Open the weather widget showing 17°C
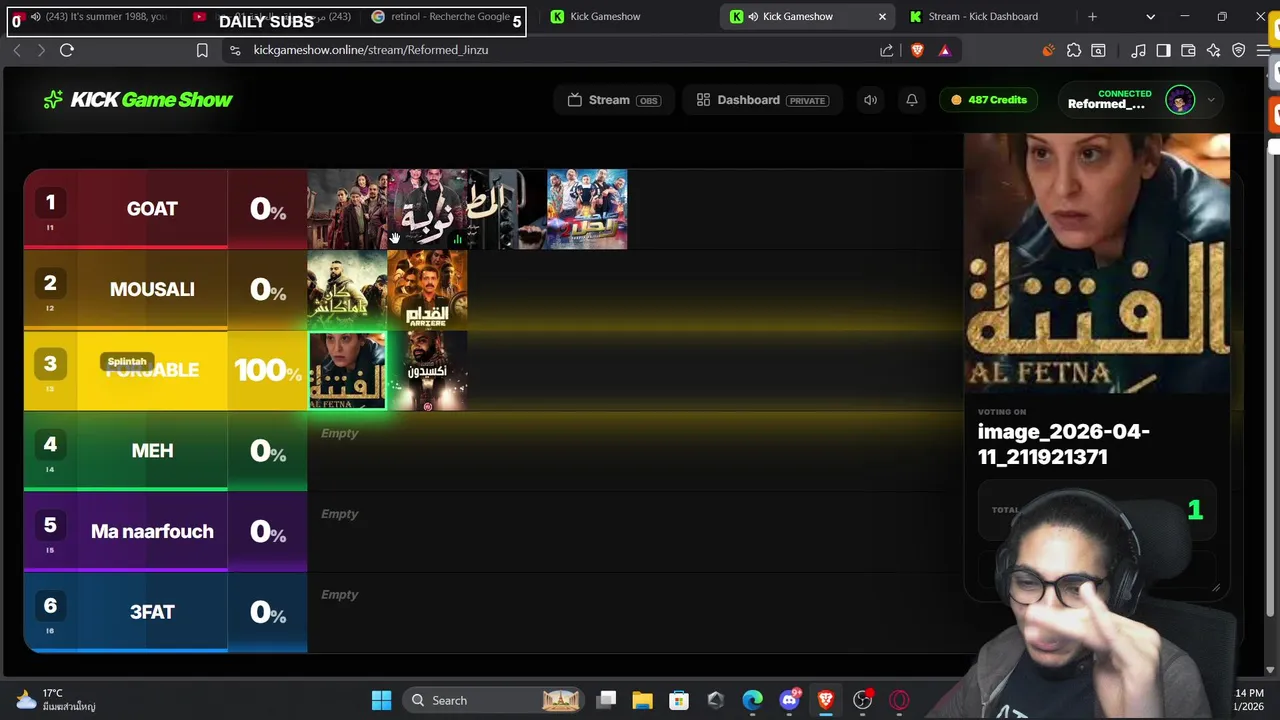Screen dimensions: 1280x720 (x=56, y=700)
